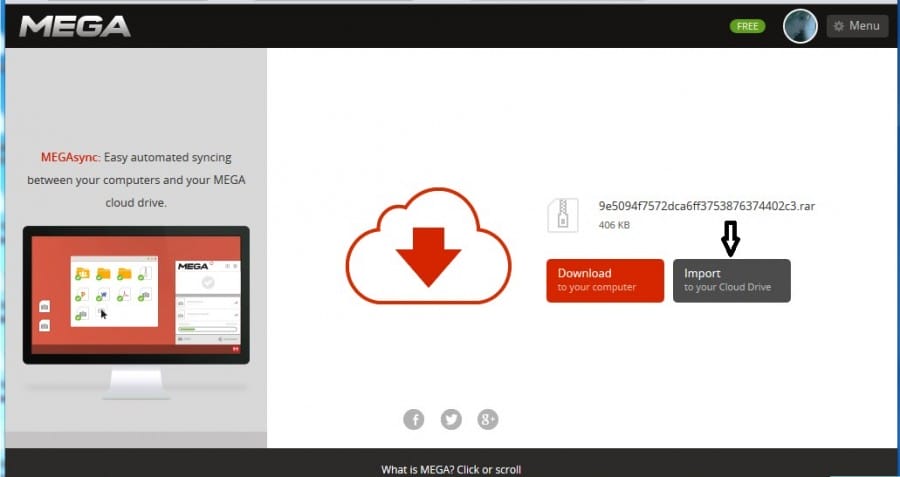Click the green FREE account badge

point(747,26)
